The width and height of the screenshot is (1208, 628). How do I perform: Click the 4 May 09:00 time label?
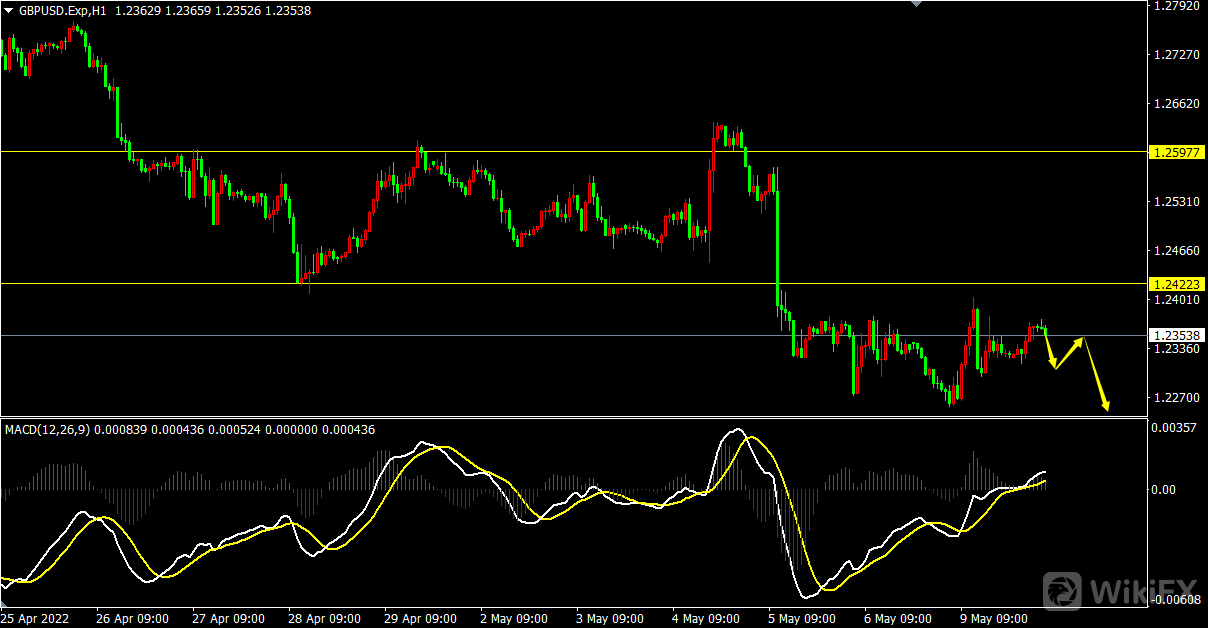[706, 619]
